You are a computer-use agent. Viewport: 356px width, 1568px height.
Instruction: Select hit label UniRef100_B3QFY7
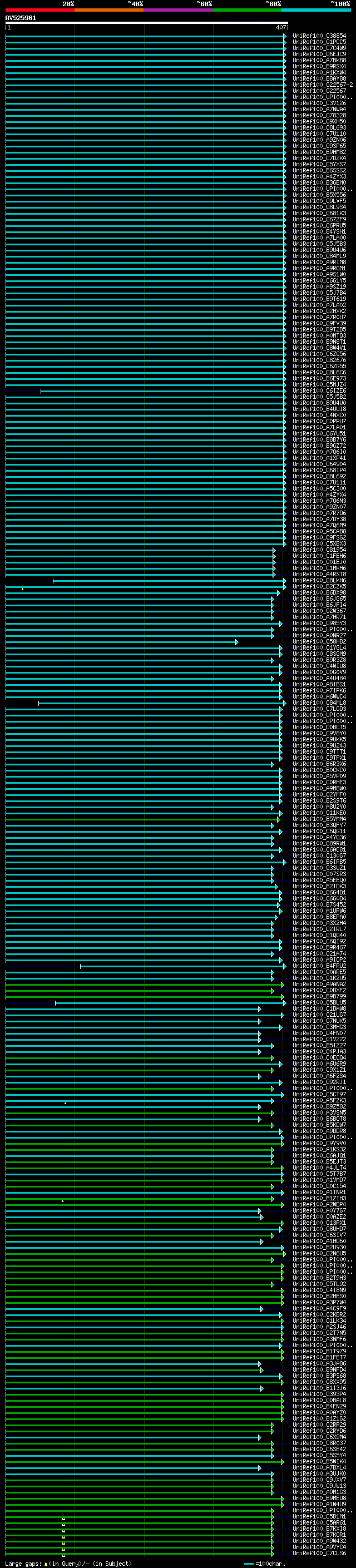(x=319, y=825)
